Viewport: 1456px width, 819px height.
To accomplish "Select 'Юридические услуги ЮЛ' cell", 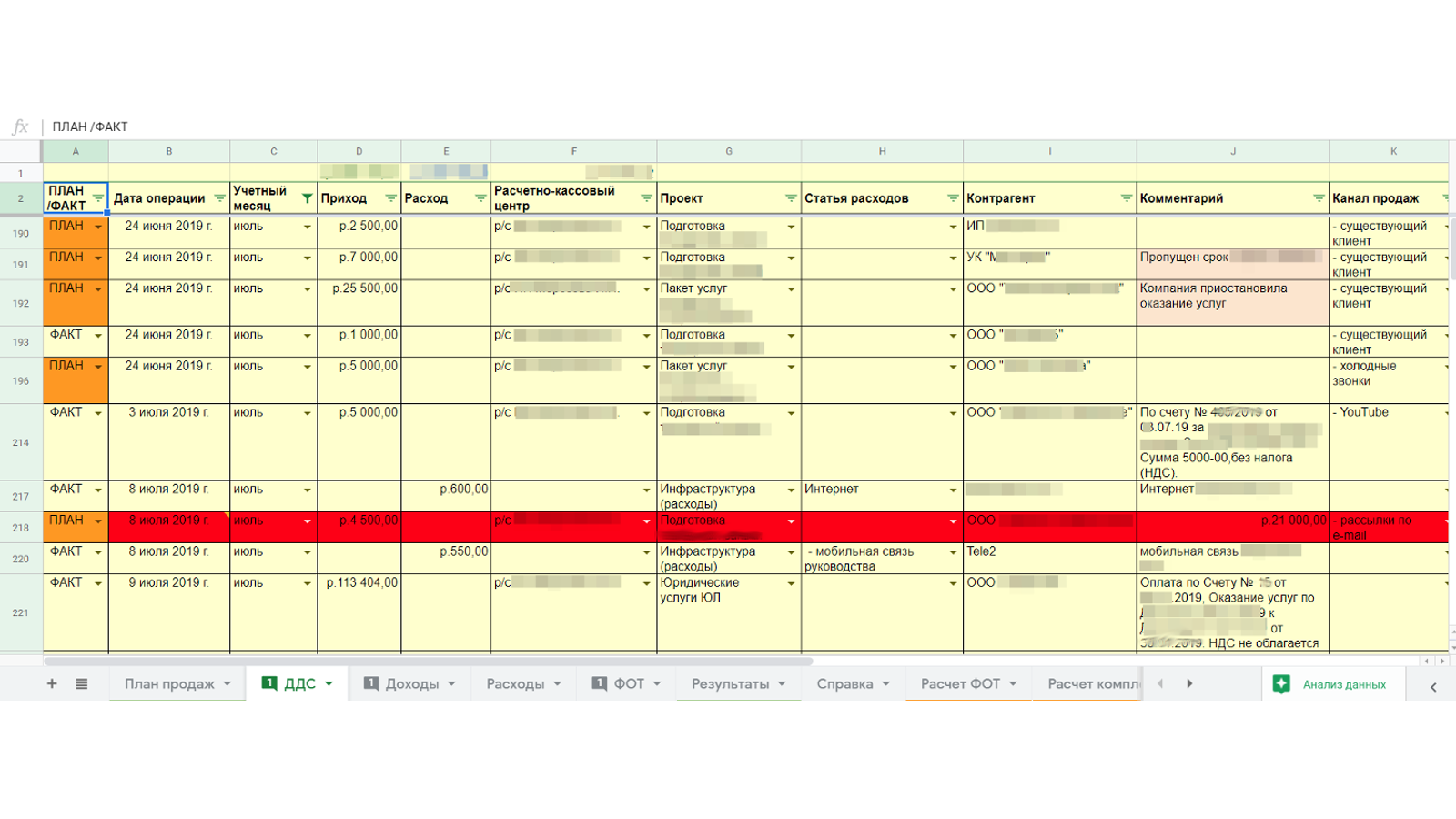I will click(729, 612).
